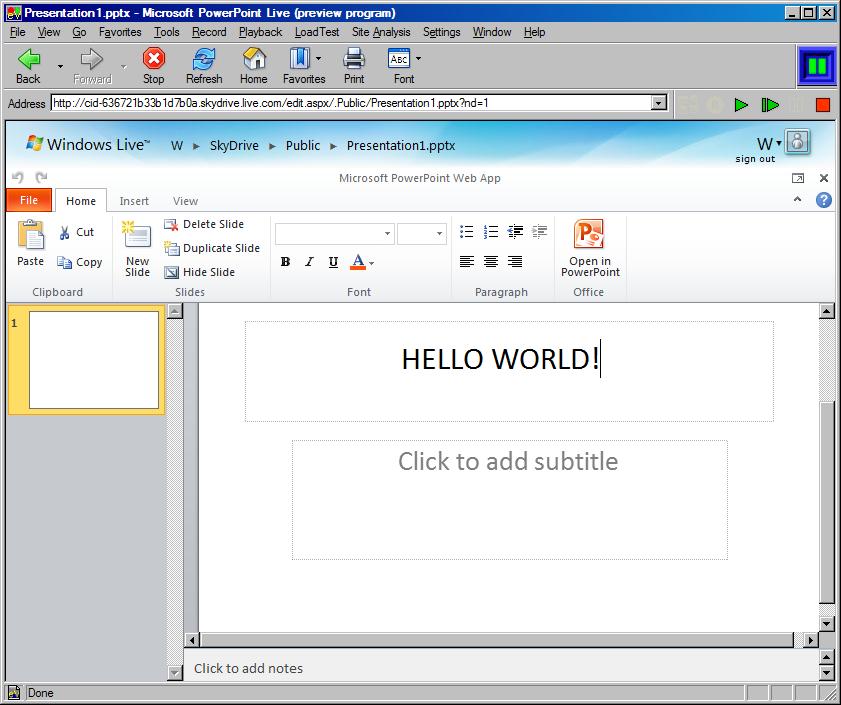Click Hide Slide in Slides group
841x705 pixels.
pos(200,272)
